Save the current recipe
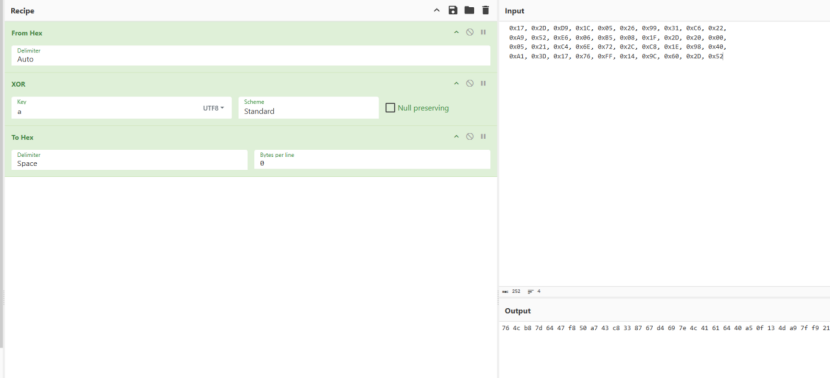The width and height of the screenshot is (830, 378). click(453, 10)
